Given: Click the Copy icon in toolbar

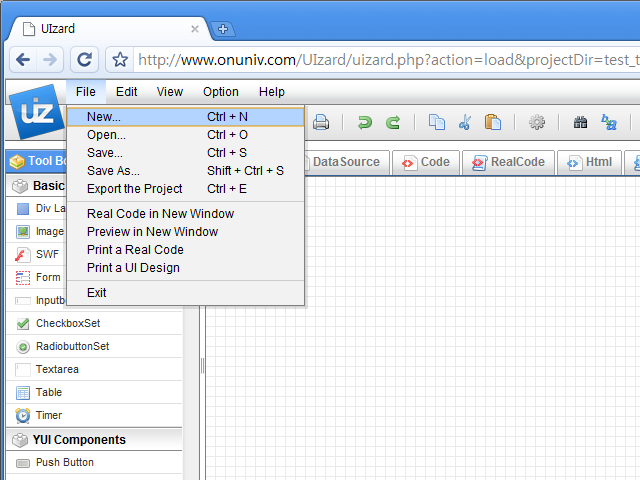Looking at the screenshot, I should [437, 123].
